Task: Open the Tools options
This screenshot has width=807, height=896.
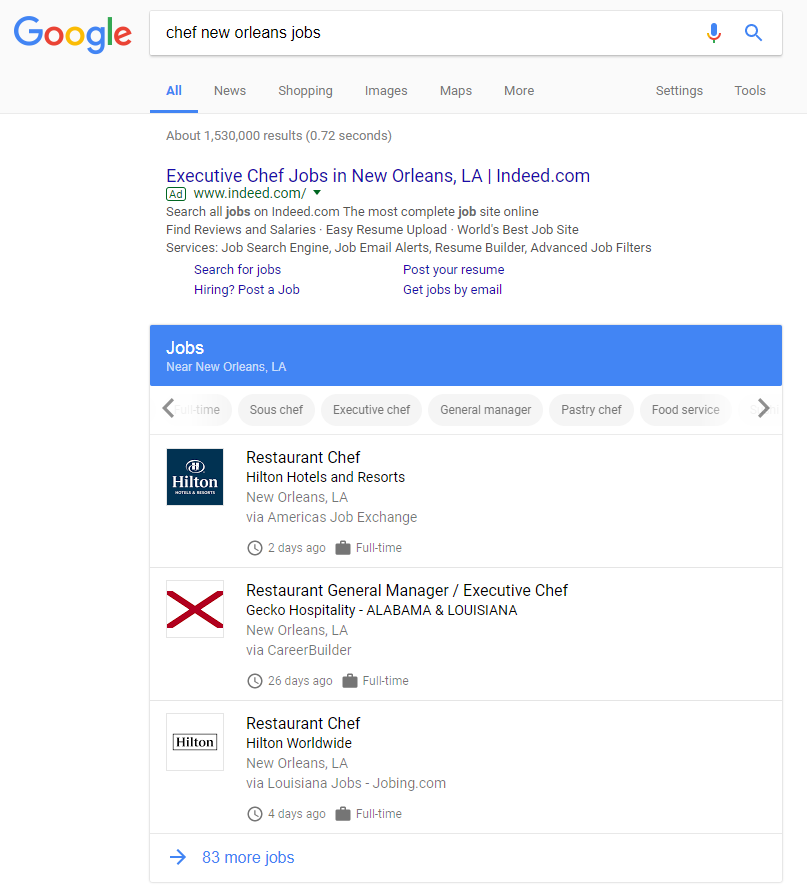Action: pyautogui.click(x=750, y=91)
